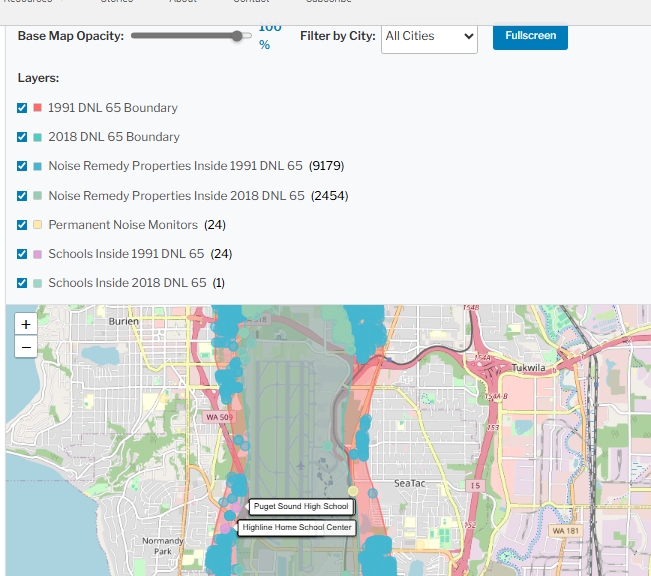Image resolution: width=651 pixels, height=576 pixels.
Task: Select the Puget Sound High School map label
Action: pyautogui.click(x=300, y=506)
